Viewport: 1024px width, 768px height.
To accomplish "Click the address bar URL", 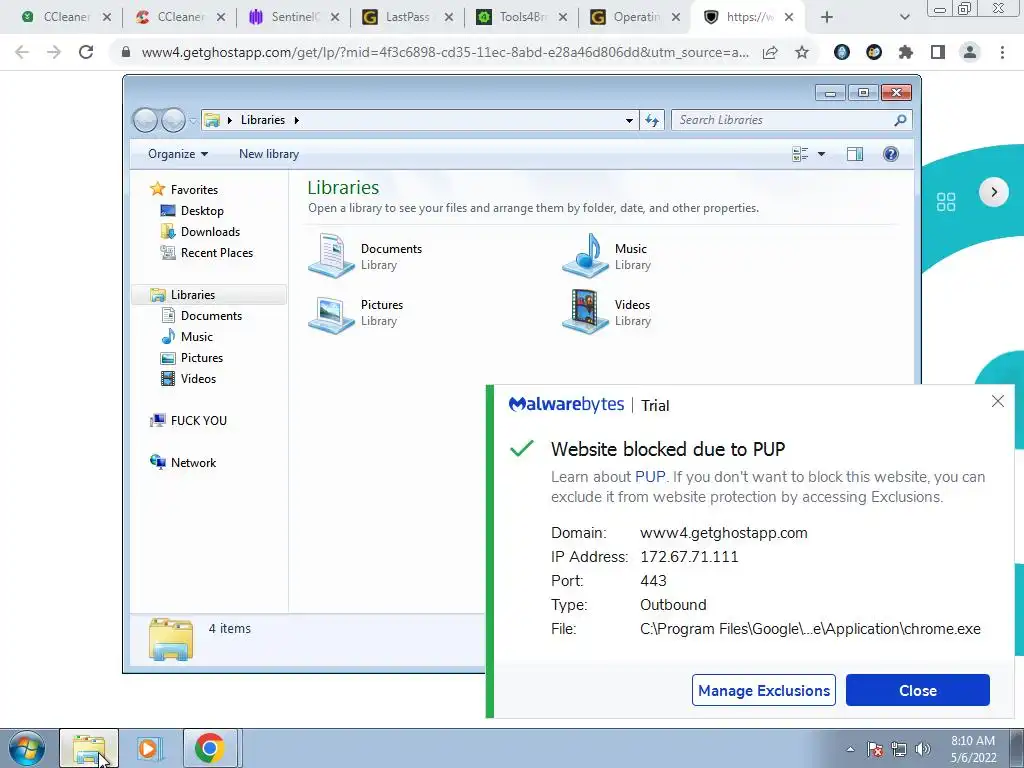I will (445, 52).
